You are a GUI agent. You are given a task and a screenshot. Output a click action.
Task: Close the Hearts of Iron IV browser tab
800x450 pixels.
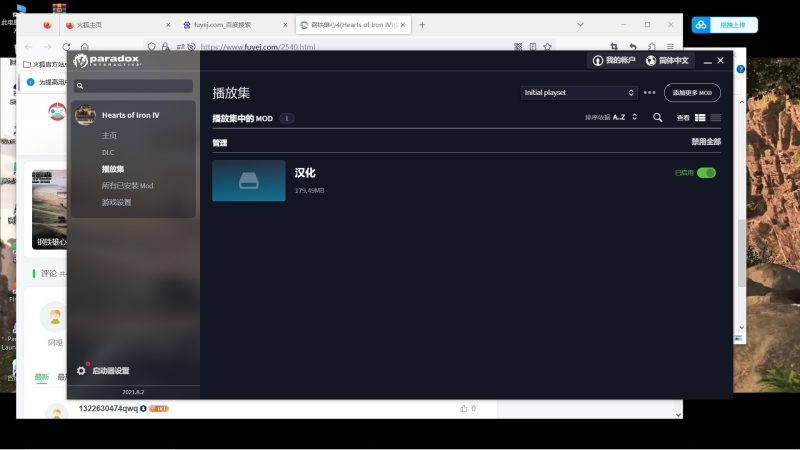(403, 24)
